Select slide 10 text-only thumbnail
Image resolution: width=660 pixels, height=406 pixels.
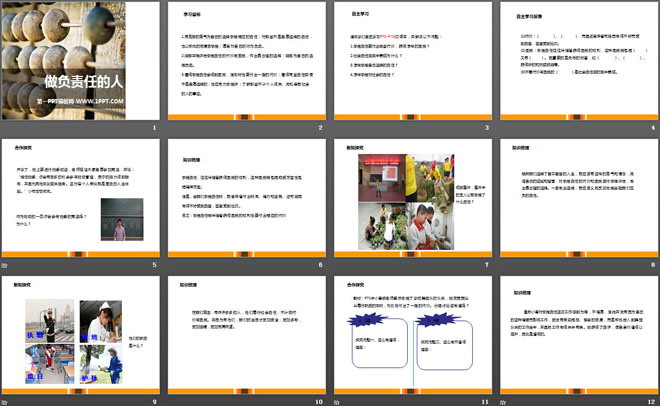click(247, 335)
